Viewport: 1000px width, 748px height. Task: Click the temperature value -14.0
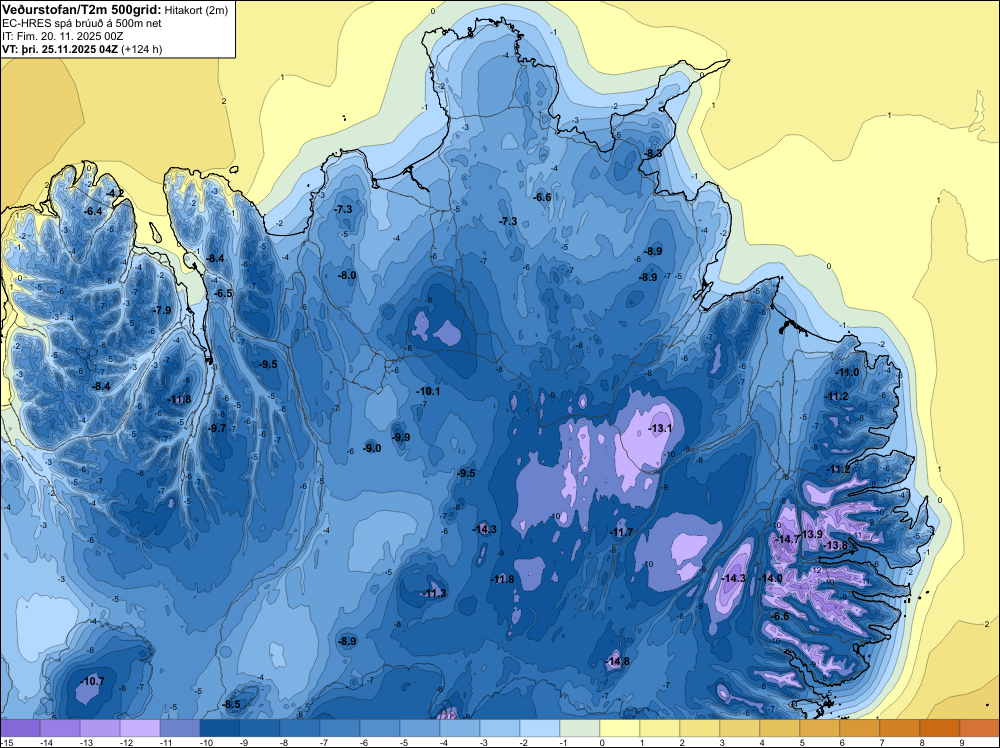coord(770,578)
